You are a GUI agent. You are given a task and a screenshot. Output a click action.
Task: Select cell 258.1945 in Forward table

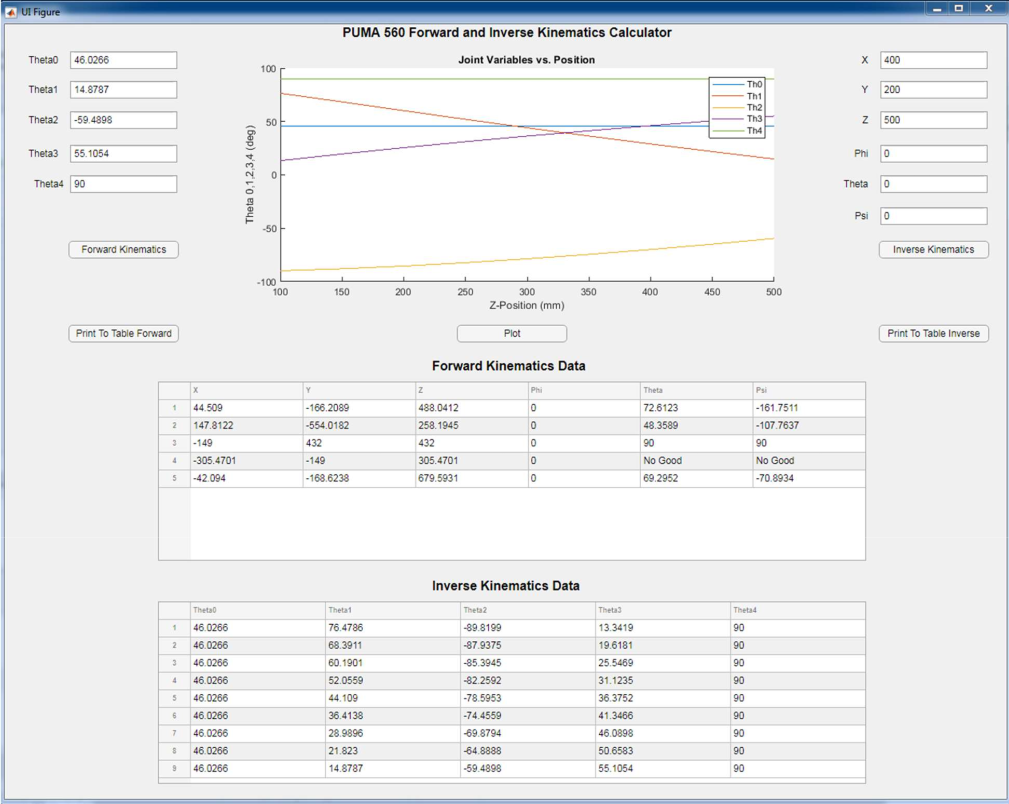tap(472, 425)
